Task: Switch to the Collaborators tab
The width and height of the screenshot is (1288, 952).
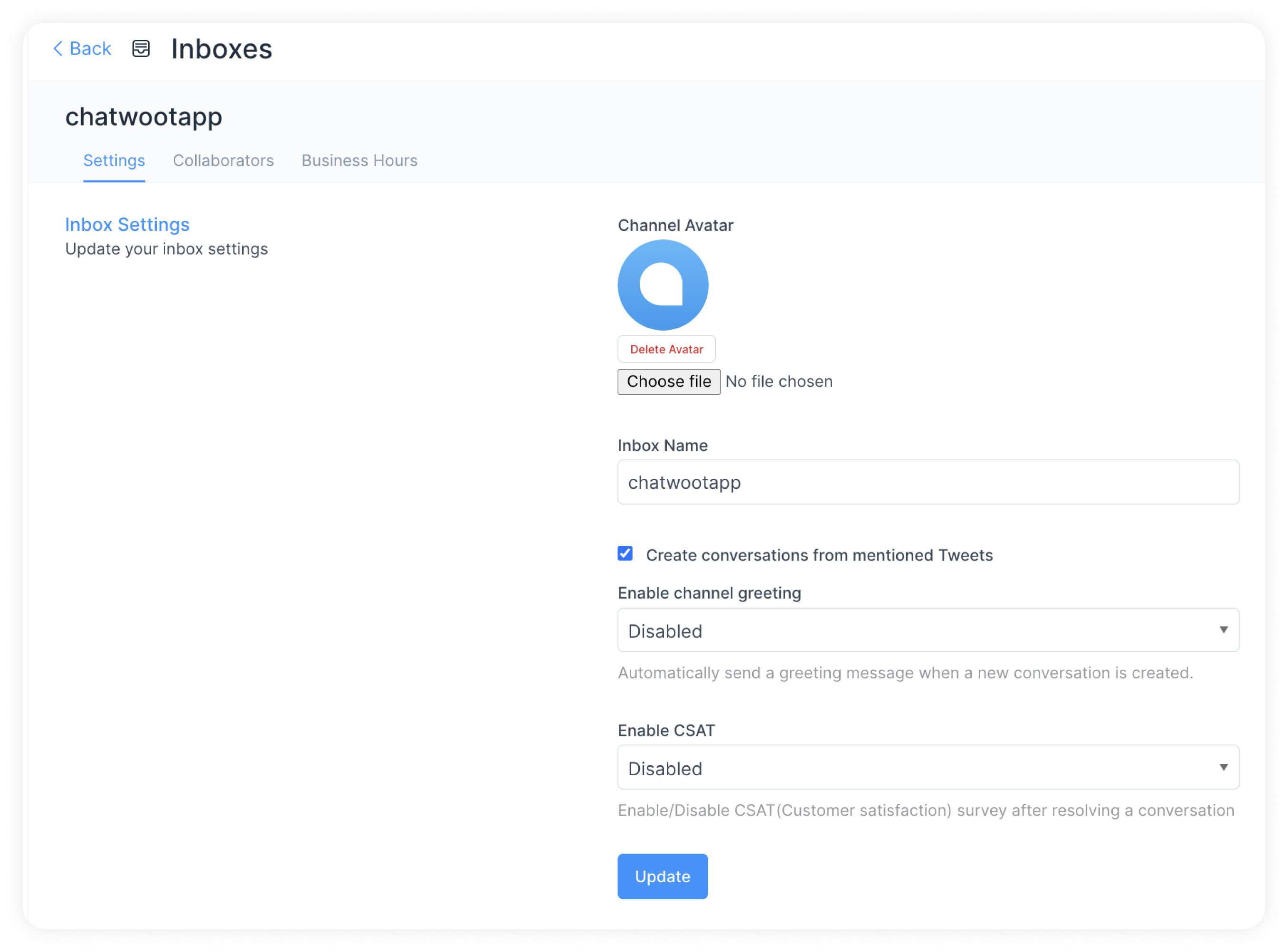Action: tap(222, 160)
